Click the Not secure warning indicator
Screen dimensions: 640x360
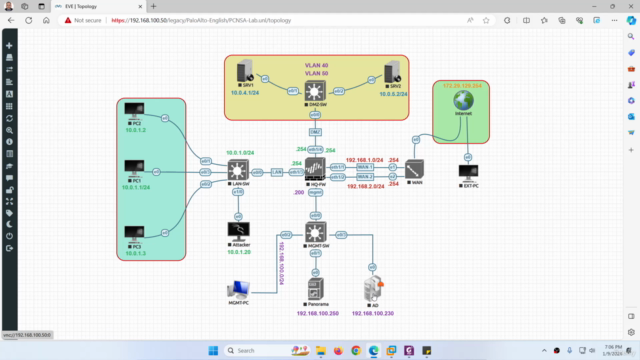(x=83, y=20)
